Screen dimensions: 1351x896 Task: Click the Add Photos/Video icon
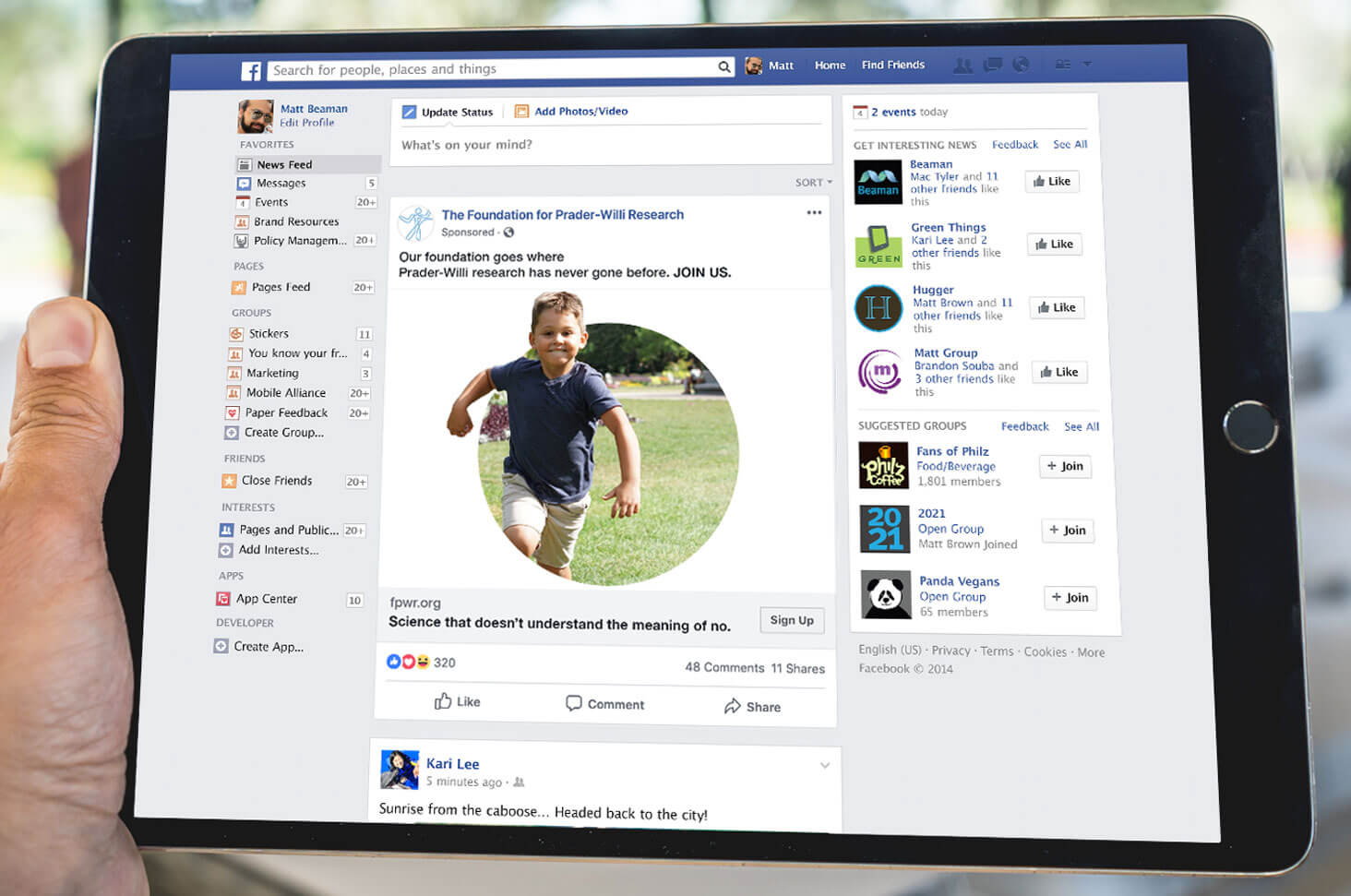(x=521, y=111)
